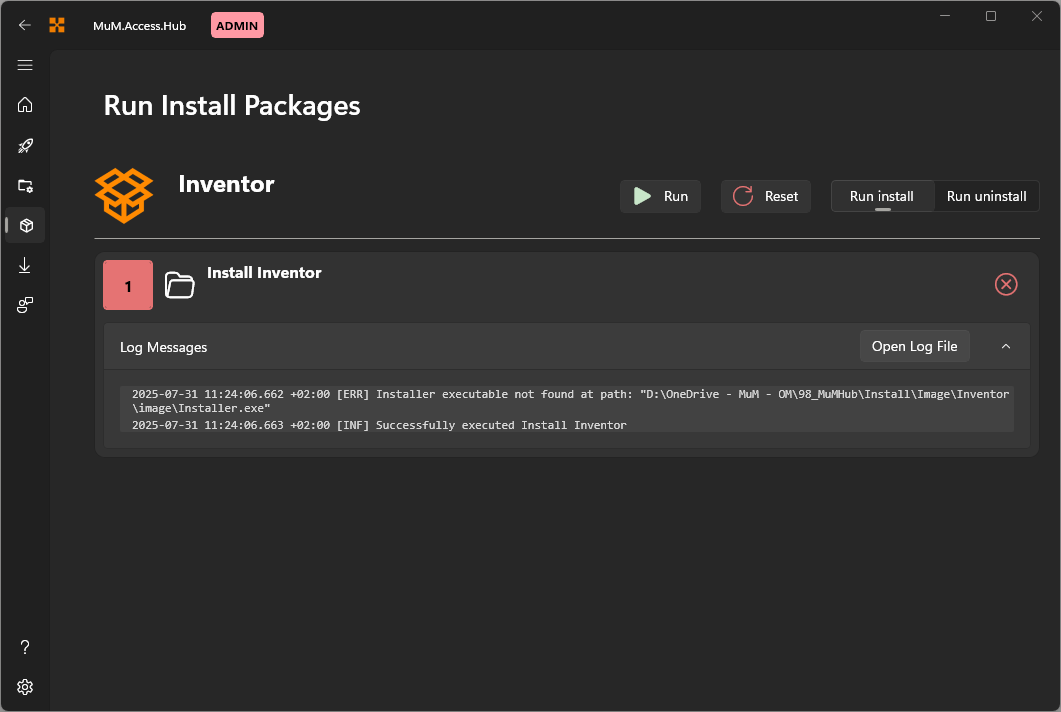The image size is (1061, 712).
Task: Click the orange Inventor package icon
Action: 124,196
